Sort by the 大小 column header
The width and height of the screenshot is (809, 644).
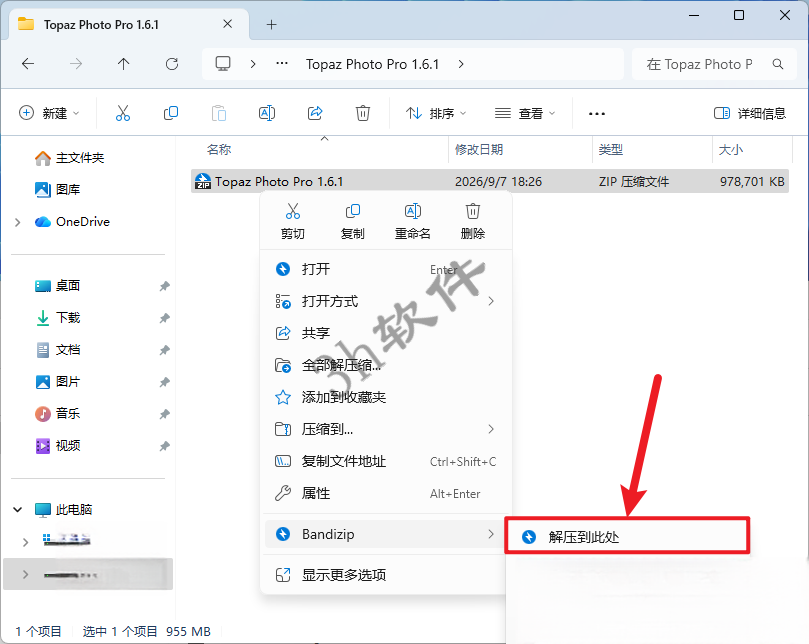click(731, 150)
